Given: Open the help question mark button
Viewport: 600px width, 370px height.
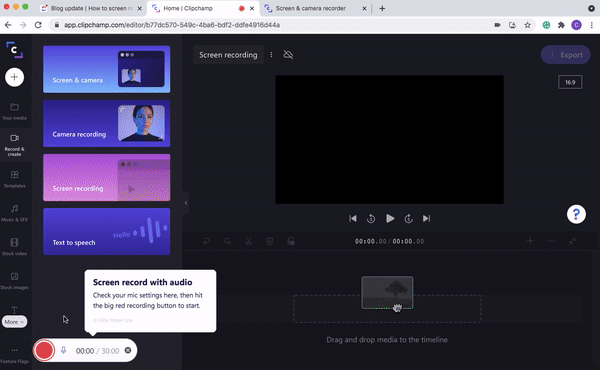Looking at the screenshot, I should tap(576, 214).
